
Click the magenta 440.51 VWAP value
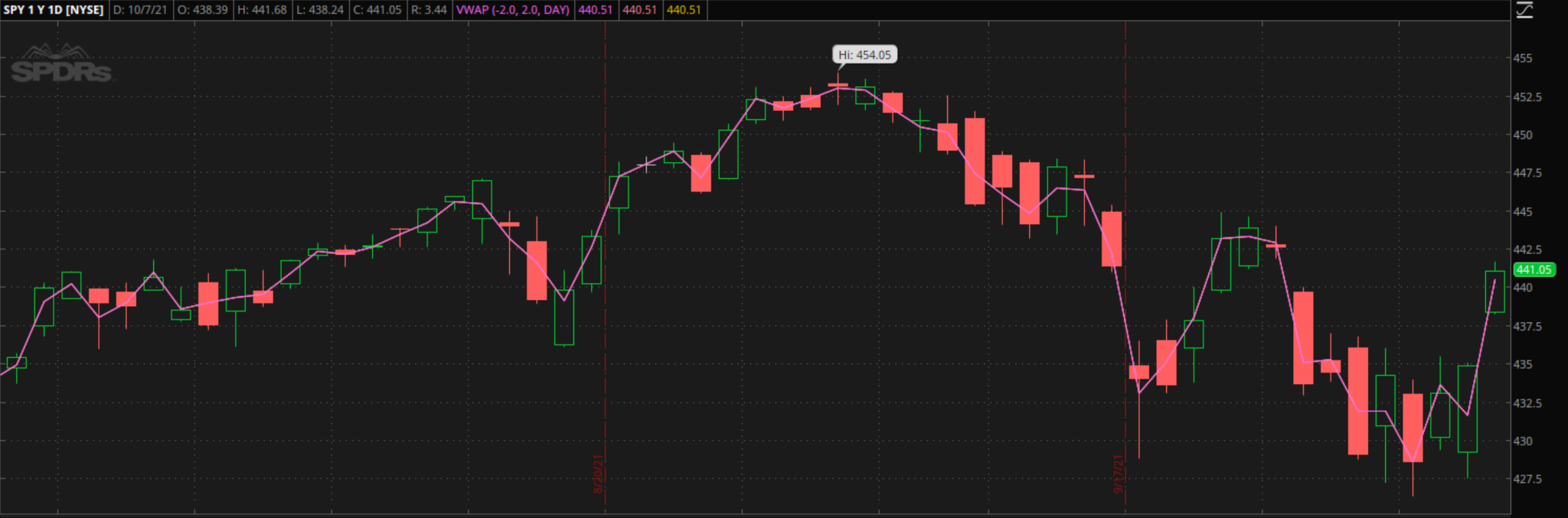tap(596, 10)
